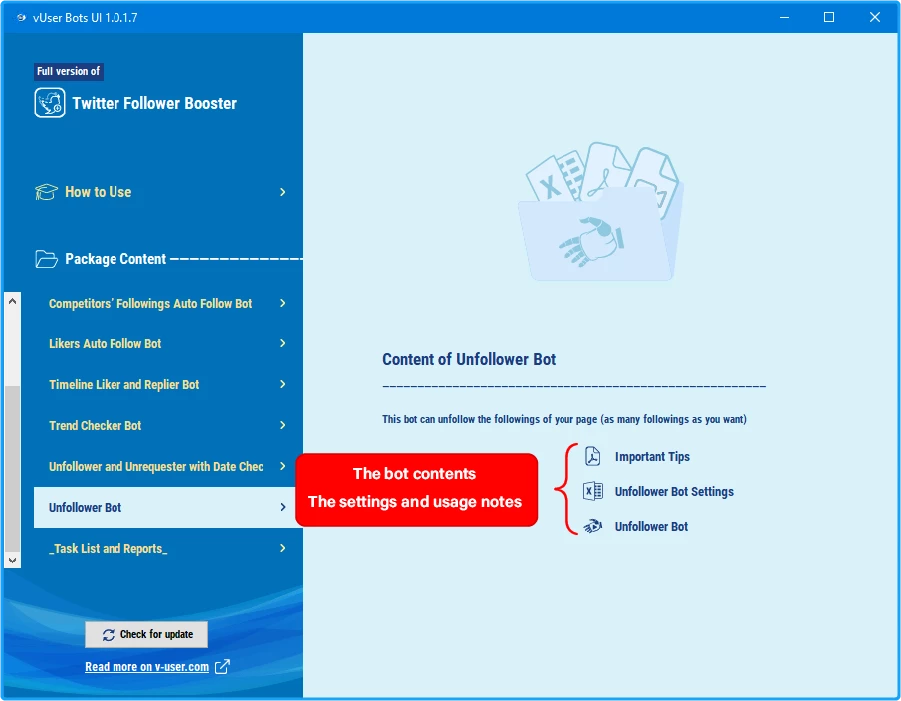Minimize the vUser Bots UI window
Screen dimensions: 901x701
click(784, 17)
